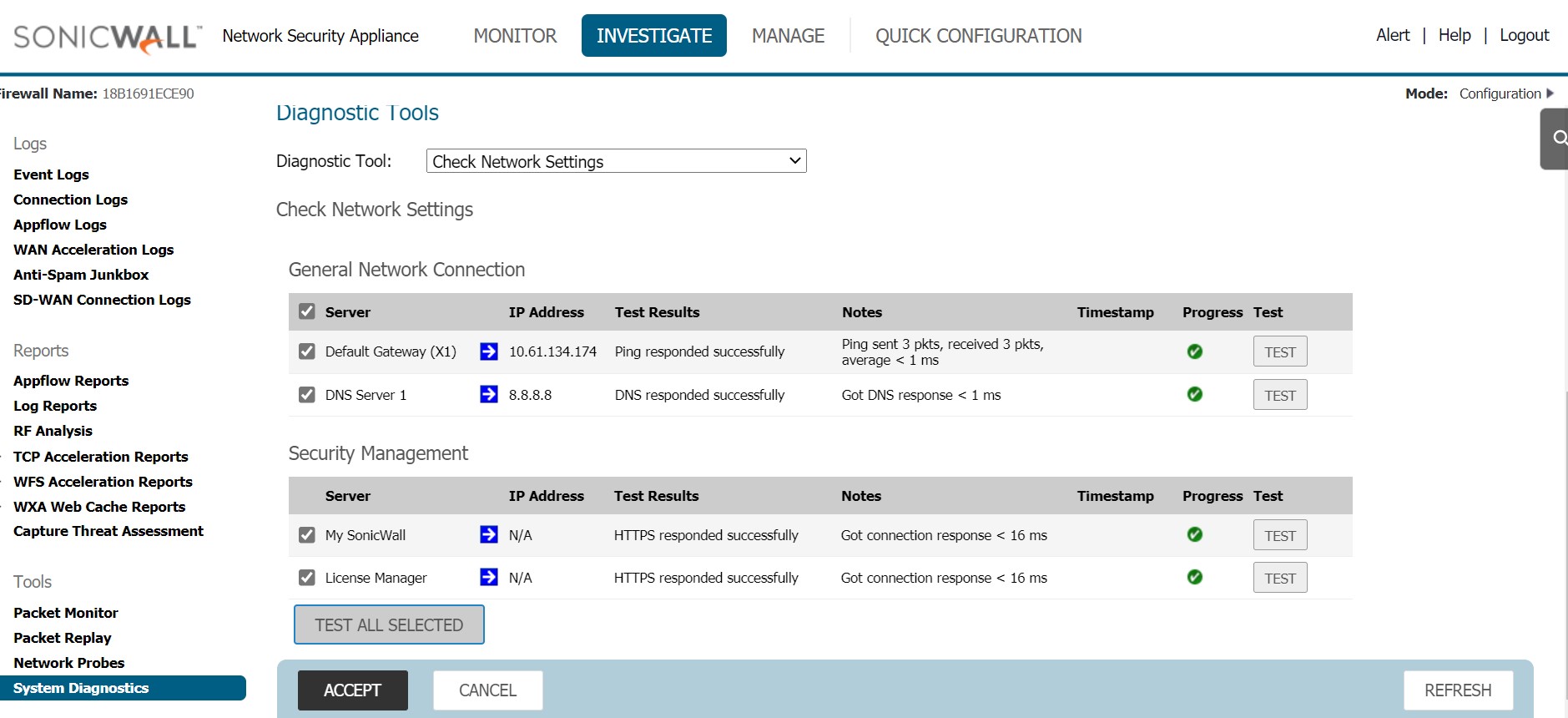Click green success checkmark in DNS Server 1 row
Screen dimensions: 1568x718
[x=1194, y=394]
